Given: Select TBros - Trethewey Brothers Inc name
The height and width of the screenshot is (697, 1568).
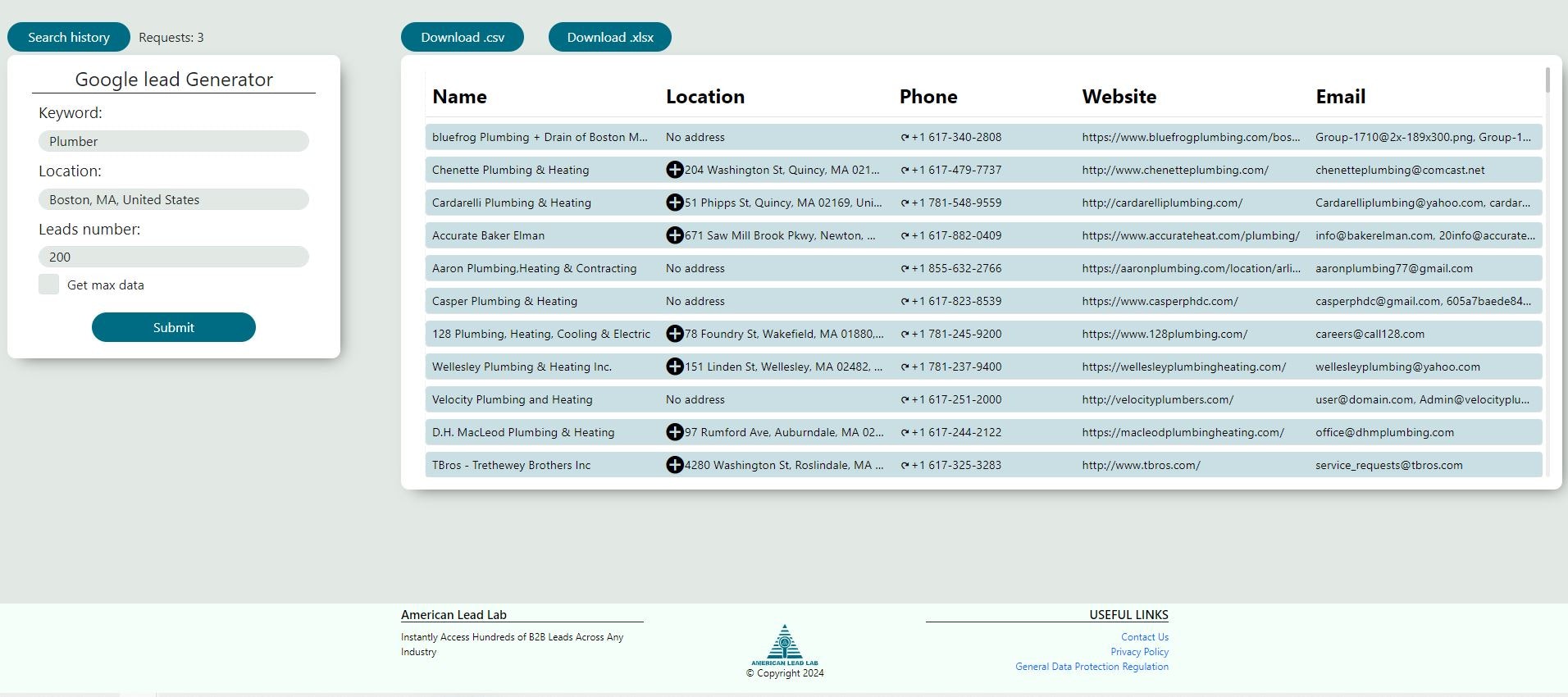Looking at the screenshot, I should [x=511, y=465].
